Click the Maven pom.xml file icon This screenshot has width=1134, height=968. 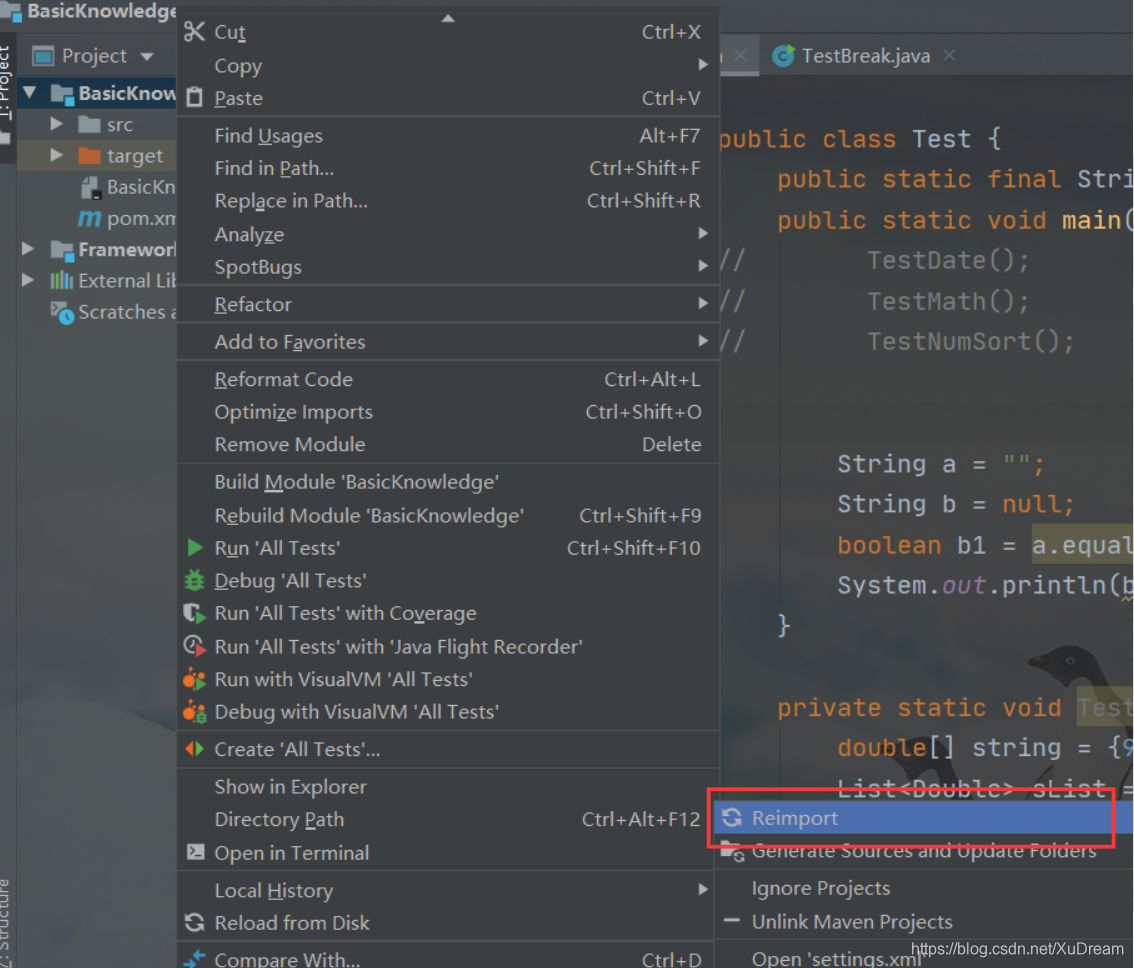pyautogui.click(x=89, y=218)
